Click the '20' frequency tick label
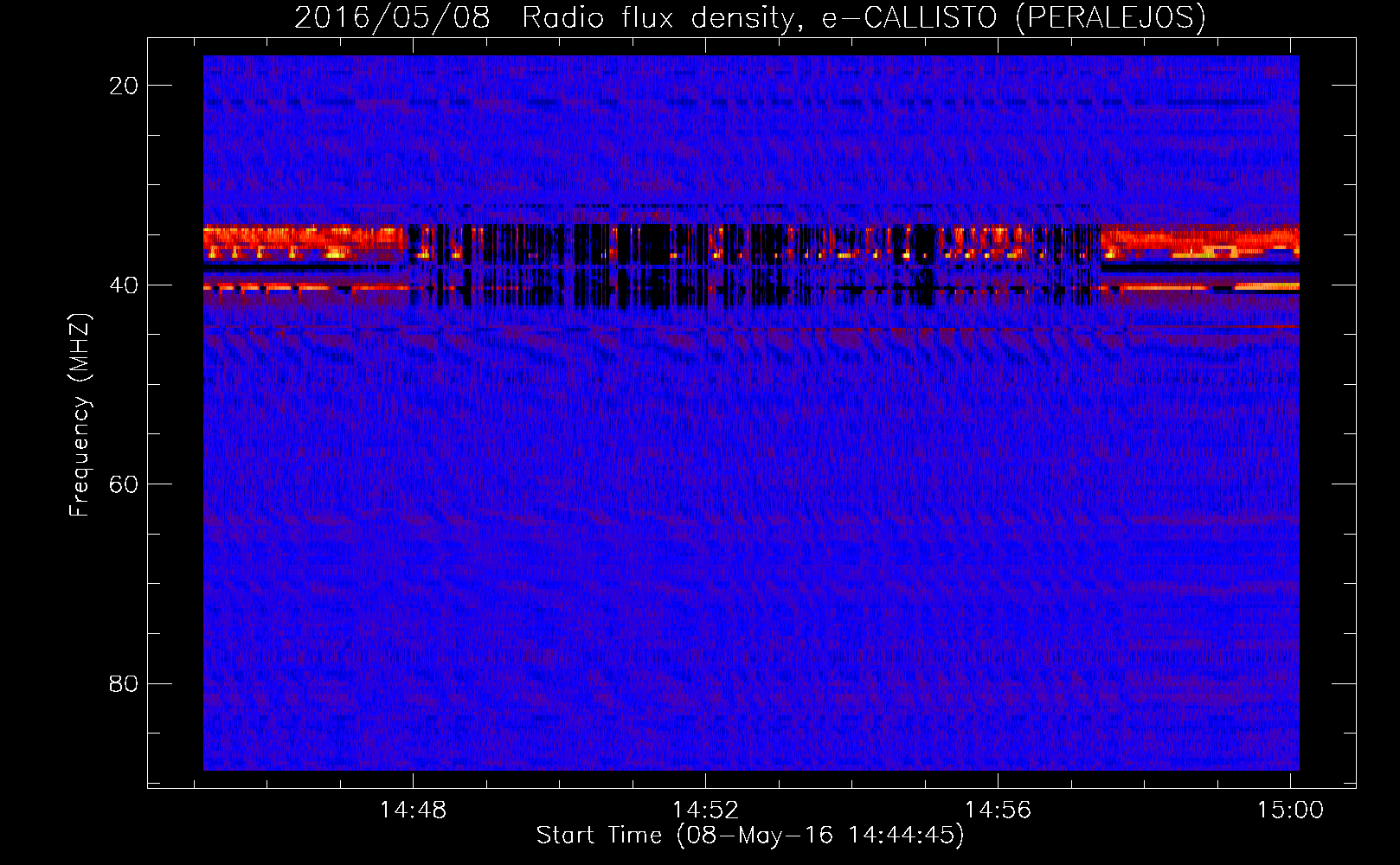Image resolution: width=1400 pixels, height=865 pixels. 125,85
